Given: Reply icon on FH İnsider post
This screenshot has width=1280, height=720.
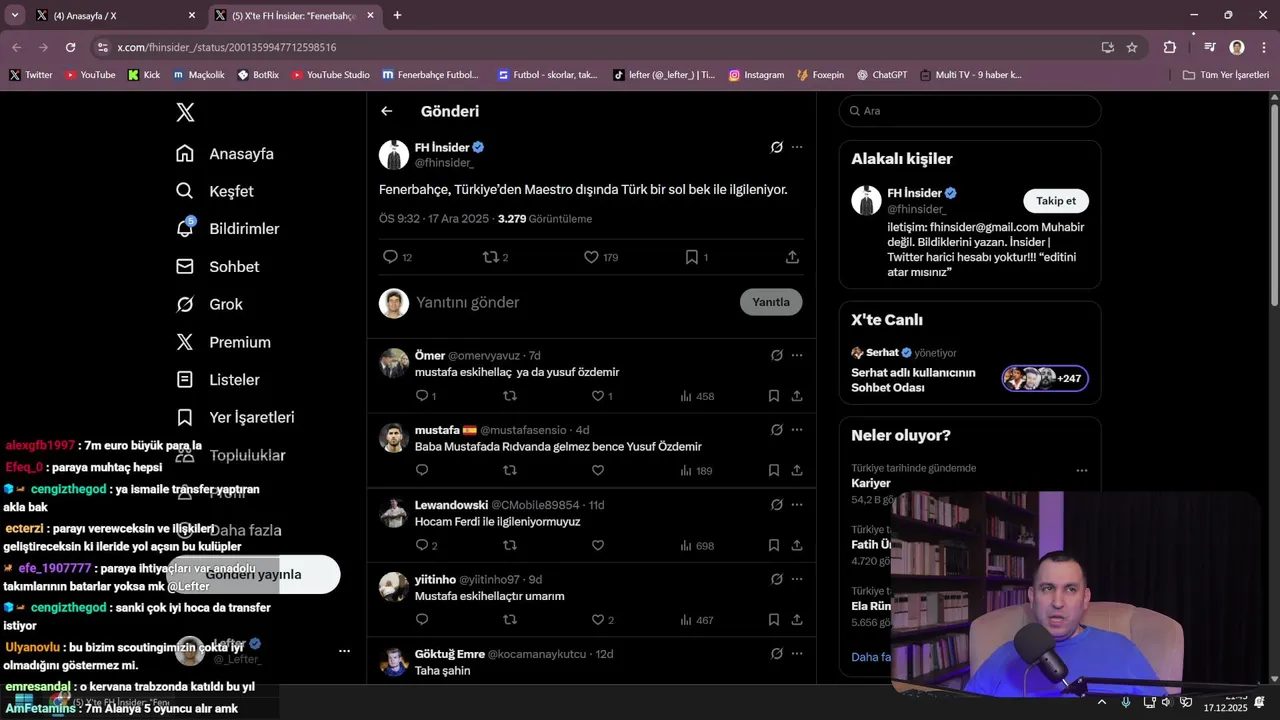Looking at the screenshot, I should (391, 257).
